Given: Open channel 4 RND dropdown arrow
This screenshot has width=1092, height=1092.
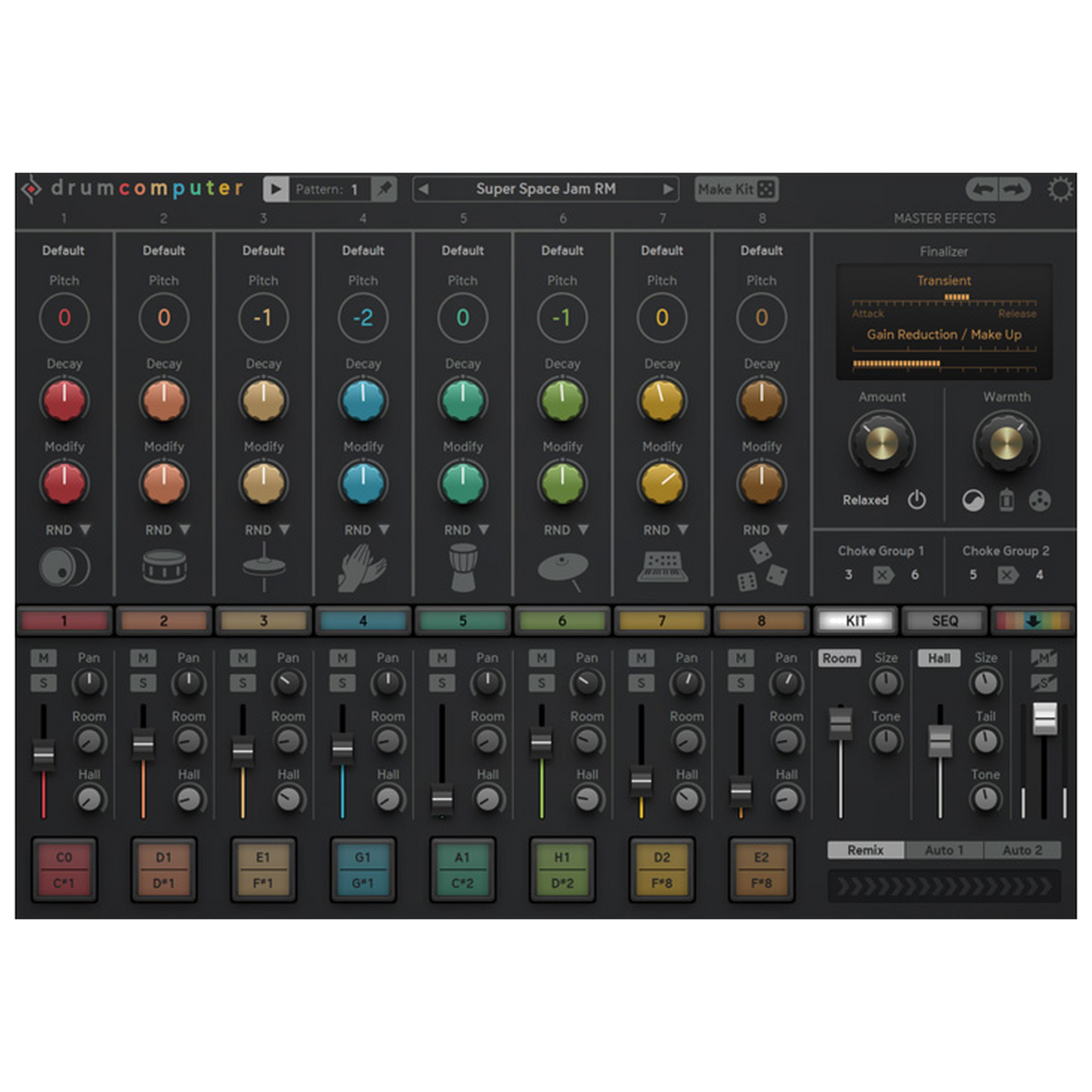Looking at the screenshot, I should (x=384, y=530).
